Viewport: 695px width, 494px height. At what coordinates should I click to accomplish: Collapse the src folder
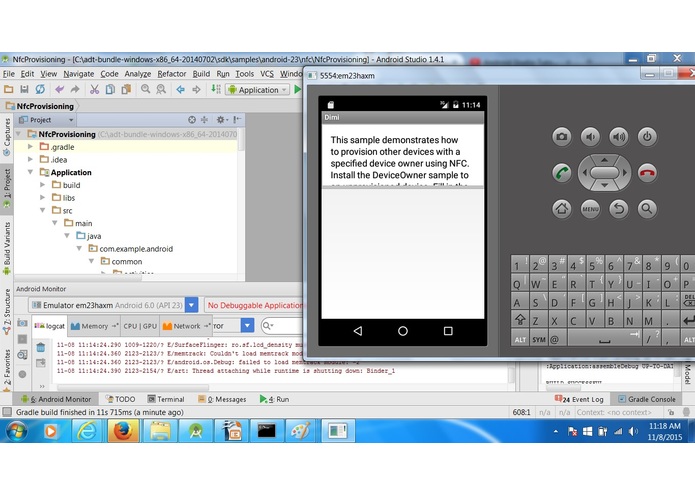coord(43,210)
